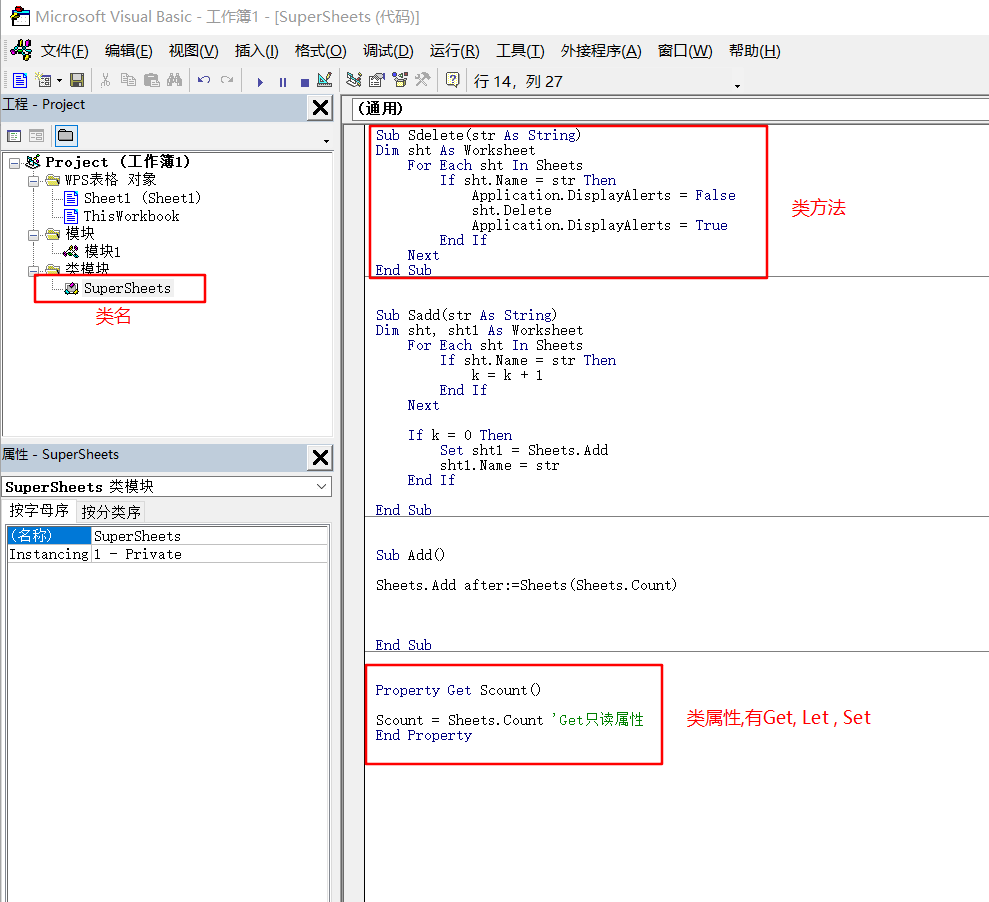Save 工作簿1 using the Save icon
Image resolution: width=989 pixels, height=902 pixels.
(x=77, y=81)
